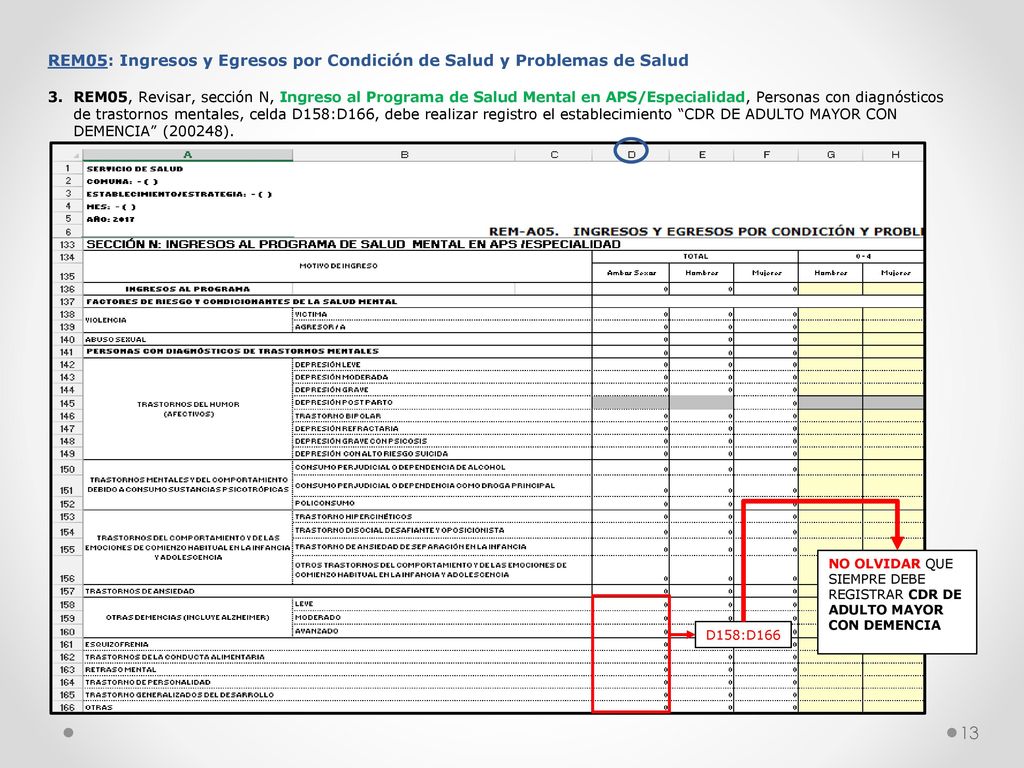Screen dimensions: 1024x768
Task: Click the 'TRASTORNO BIPOLAR' cell
Action: pyautogui.click(x=442, y=415)
